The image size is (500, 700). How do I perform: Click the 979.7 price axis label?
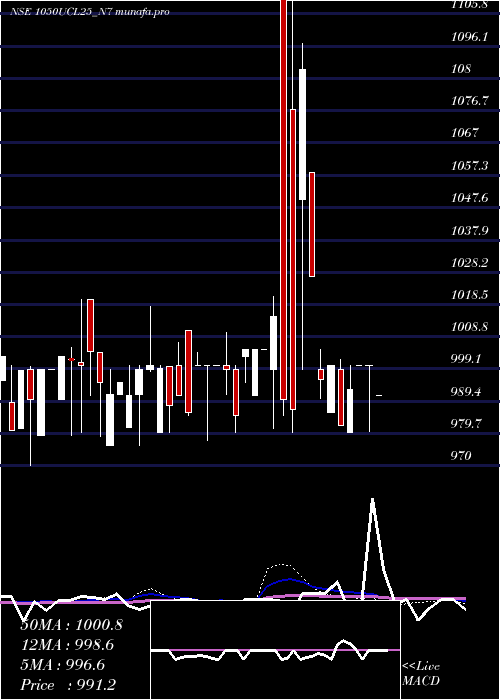(x=466, y=423)
